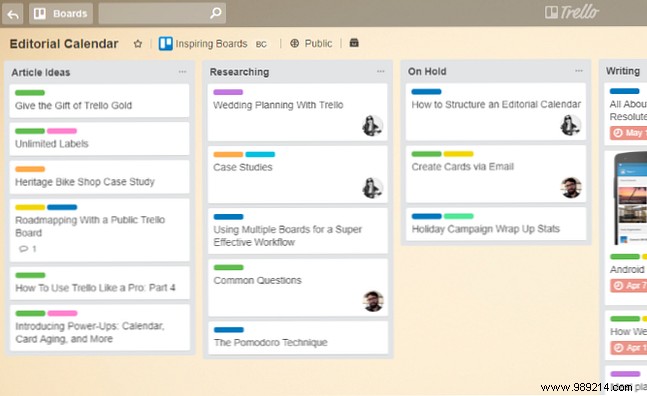Open the Inspiring Boards team link
Image resolution: width=647 pixels, height=396 pixels.
coord(211,44)
